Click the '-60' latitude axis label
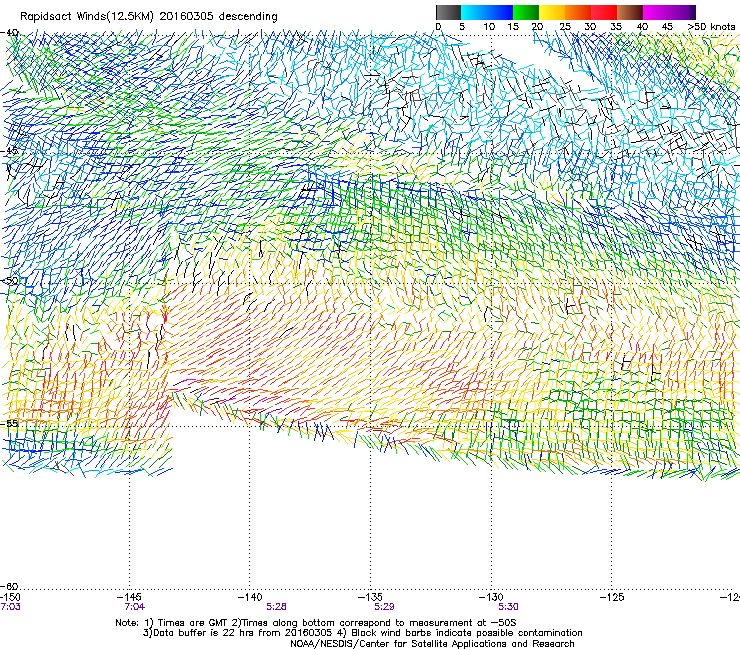Image resolution: width=740 pixels, height=650 pixels. click(x=9, y=587)
